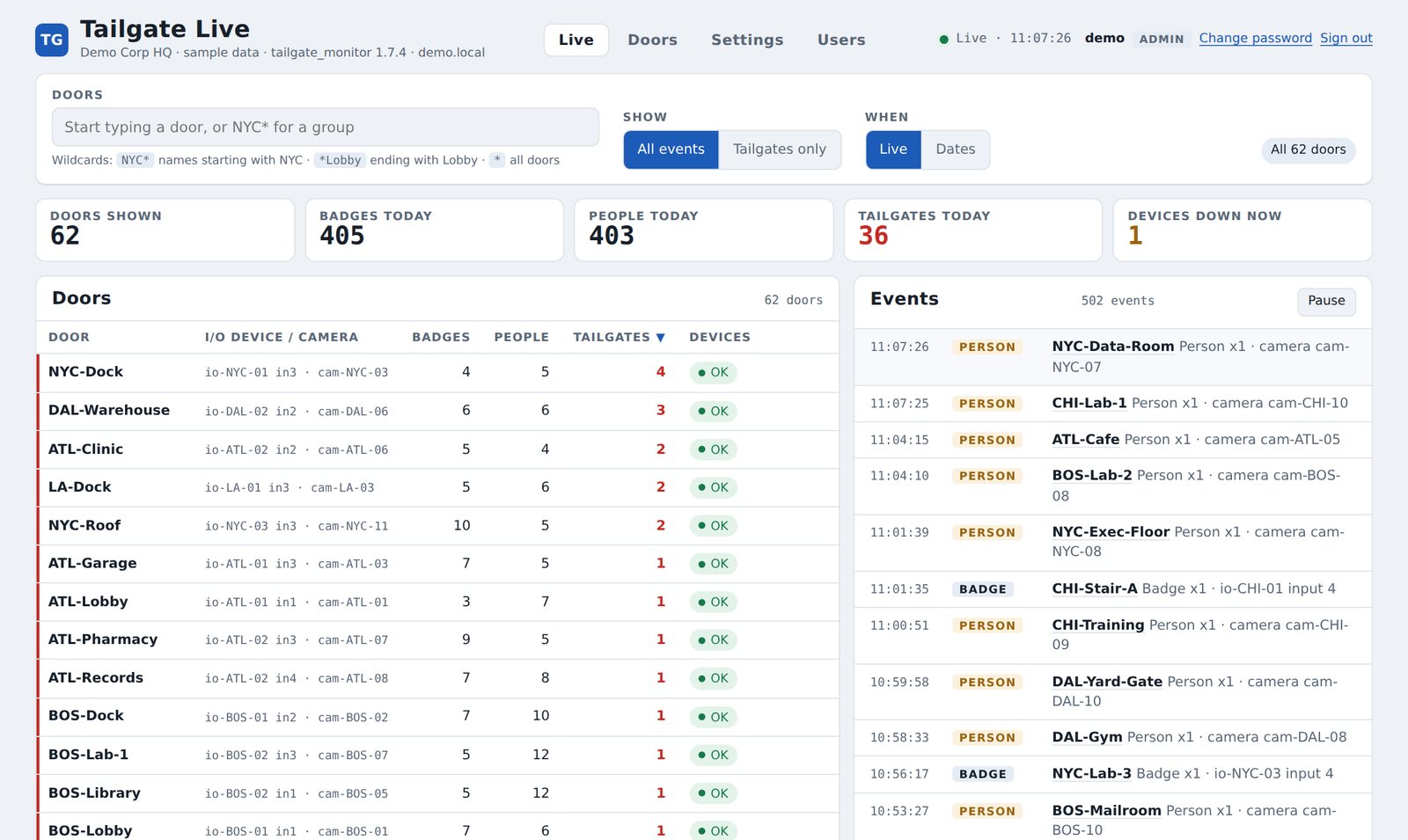Click the Tailgates Today card
1408x840 pixels.
point(973,230)
